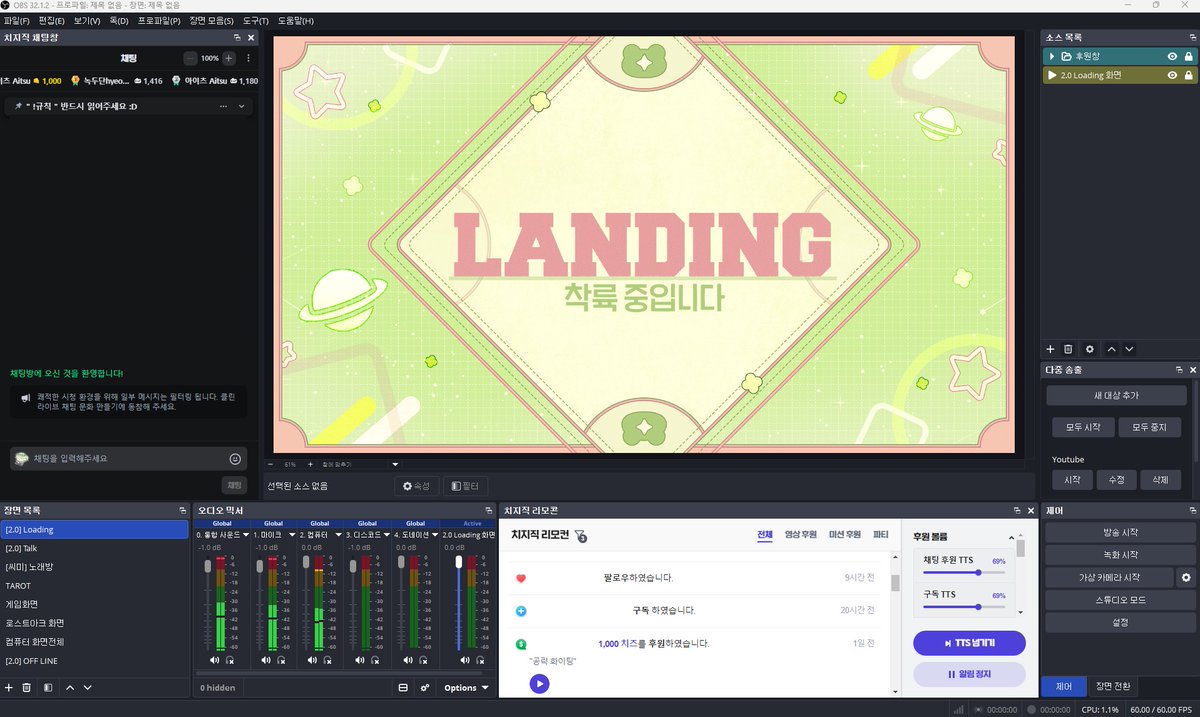The image size is (1200, 717).
Task: Open the 도구(T) menu
Action: pos(255,21)
